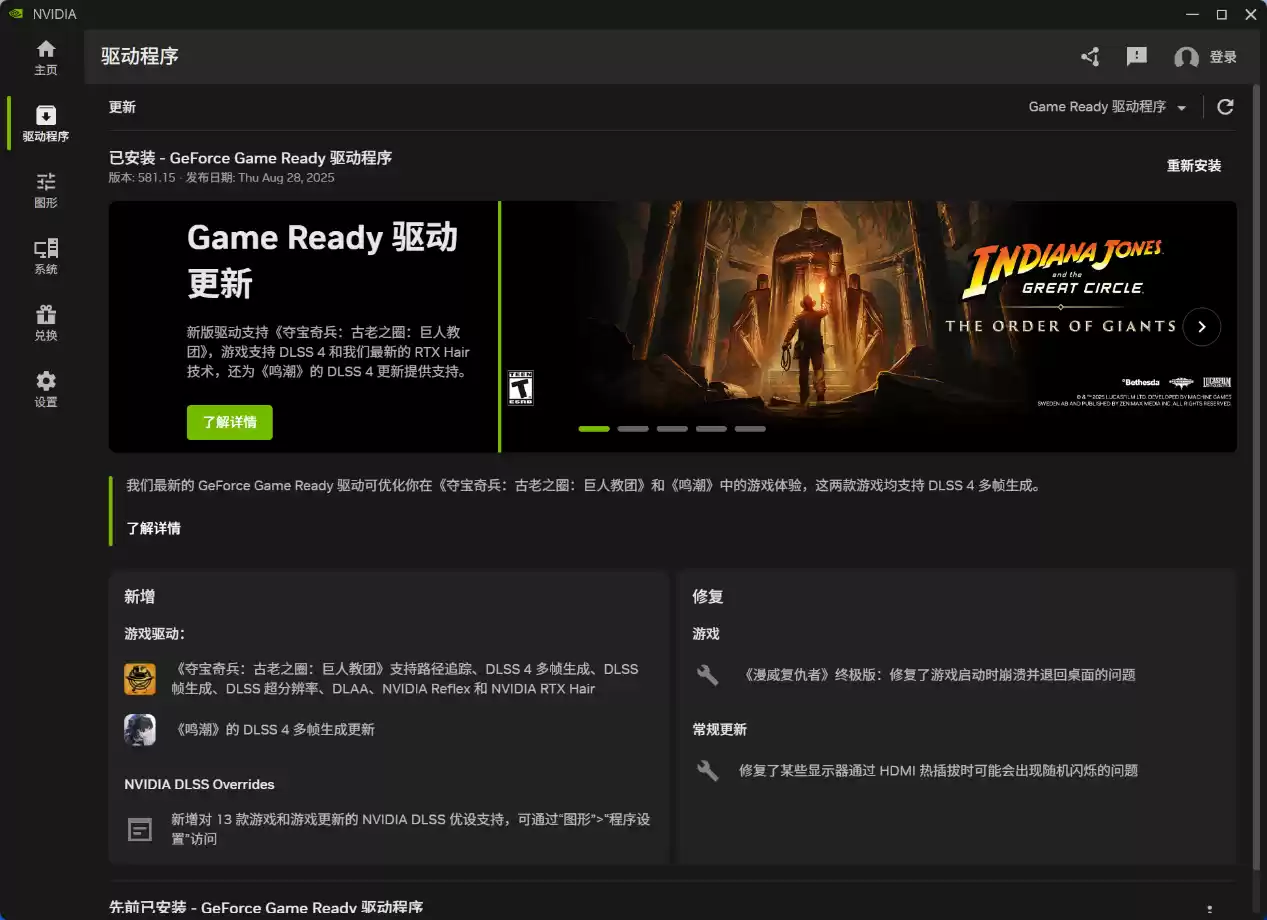Select the last carousel indicator dot
Screen dimensions: 1267x920
(749, 428)
